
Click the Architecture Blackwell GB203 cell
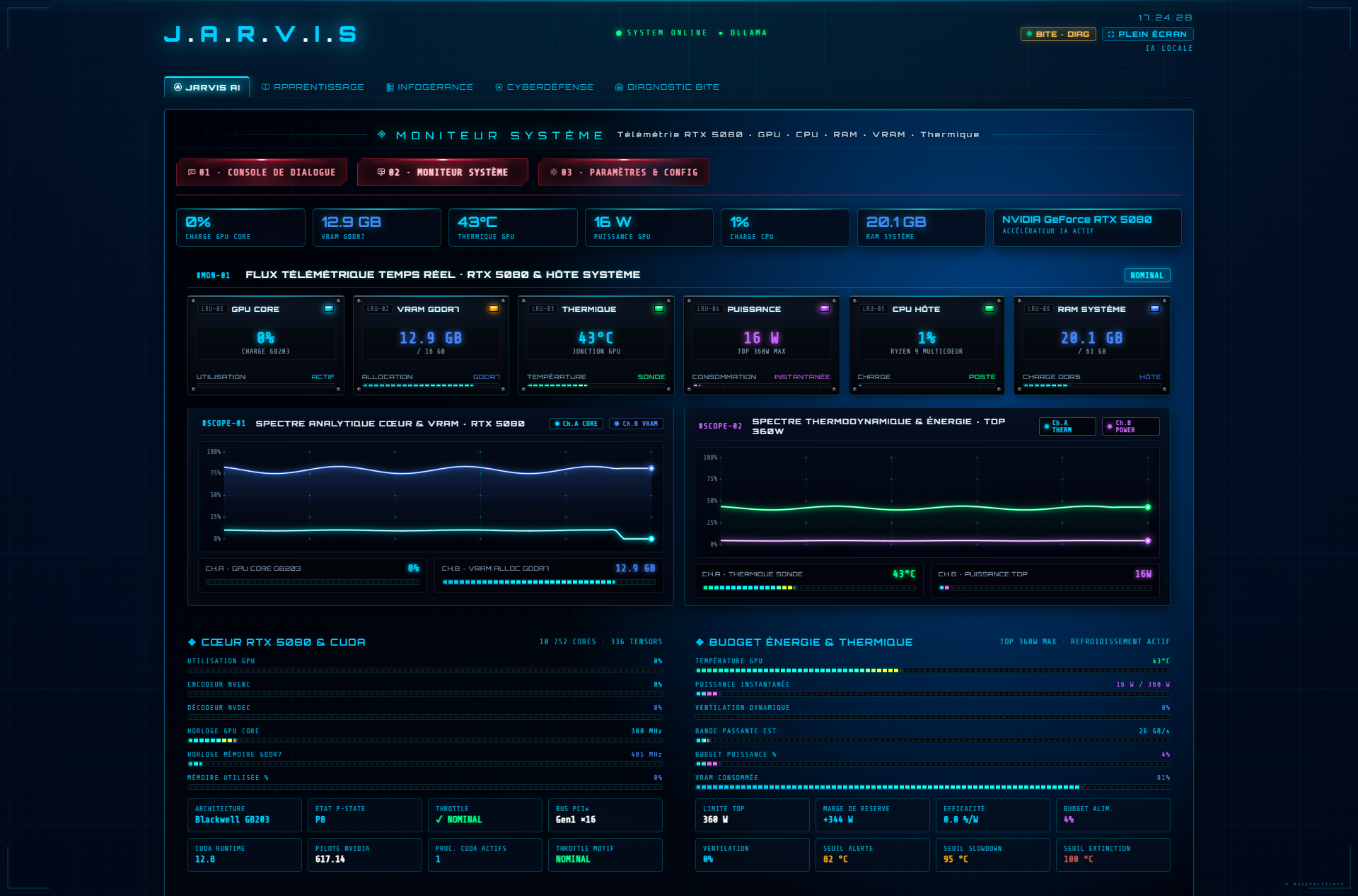pos(245,815)
